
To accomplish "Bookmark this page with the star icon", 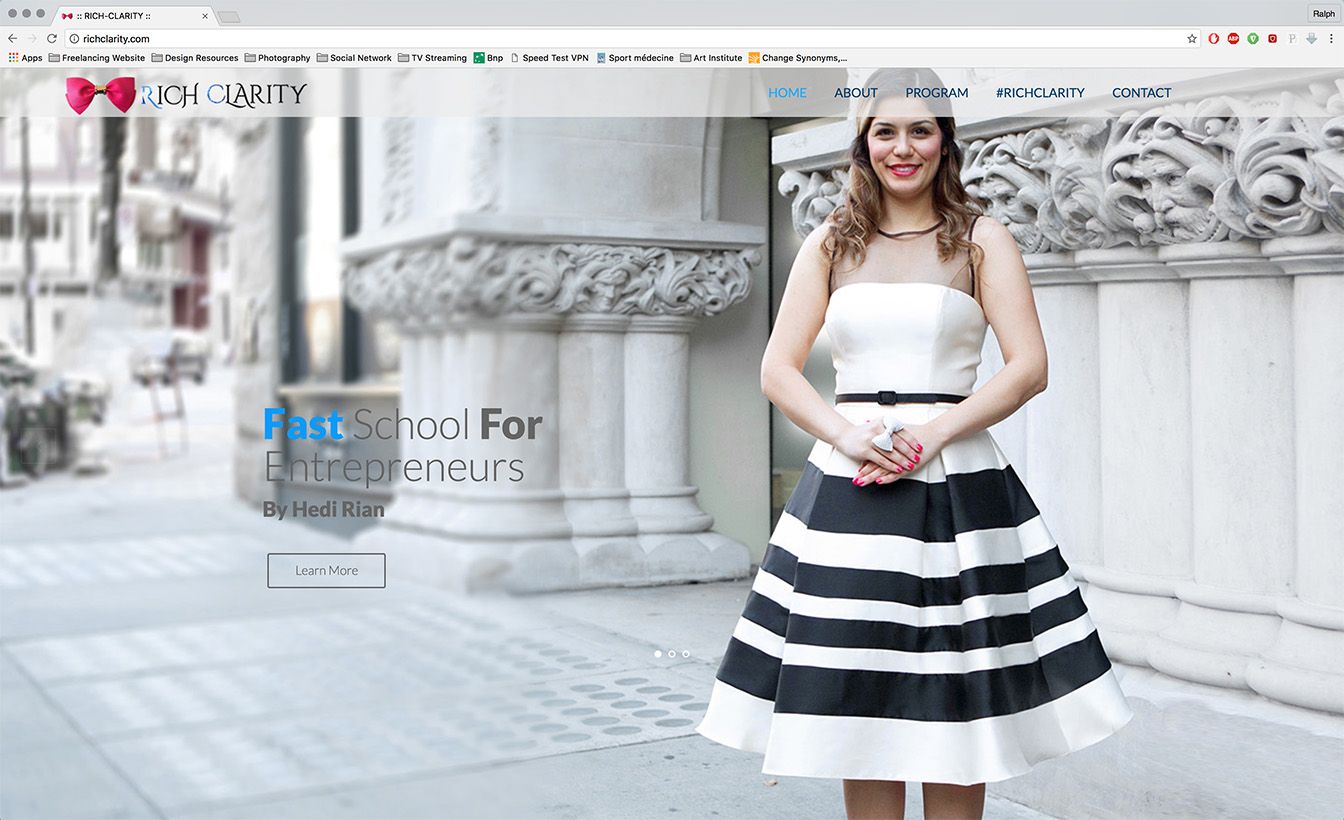I will (x=1192, y=38).
